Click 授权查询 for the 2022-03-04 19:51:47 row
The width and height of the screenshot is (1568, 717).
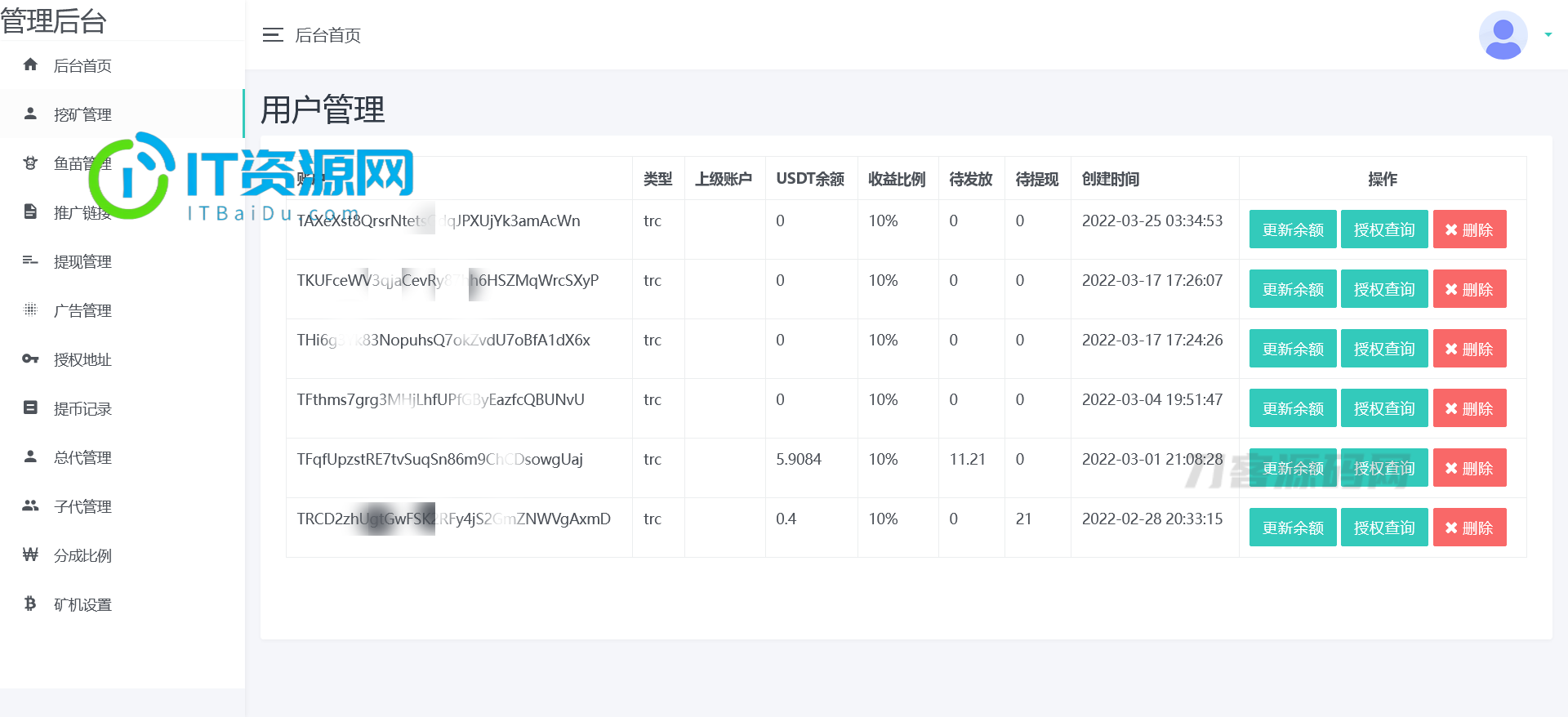1384,408
